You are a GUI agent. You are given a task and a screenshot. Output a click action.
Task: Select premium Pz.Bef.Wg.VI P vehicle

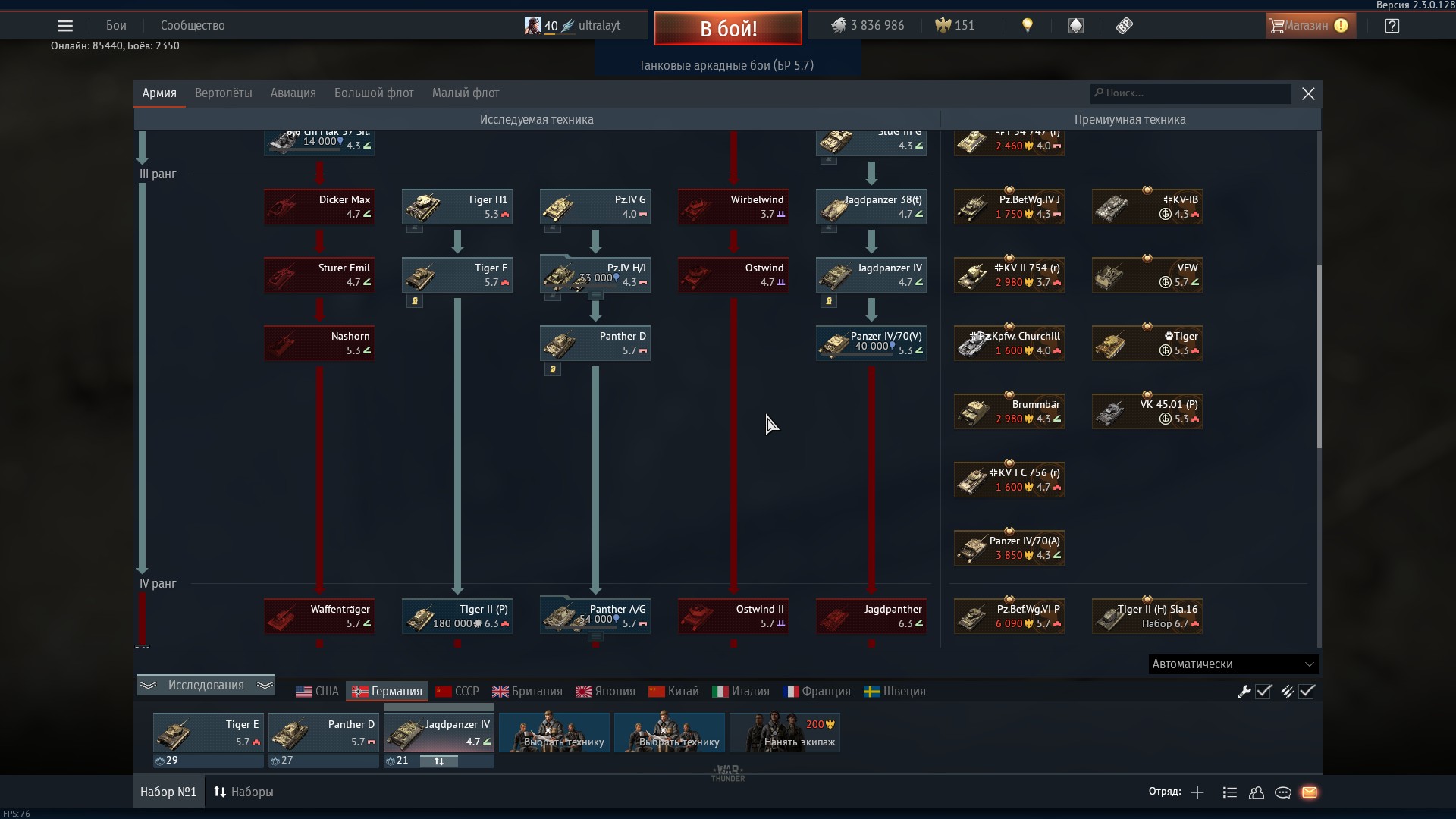tap(1009, 617)
